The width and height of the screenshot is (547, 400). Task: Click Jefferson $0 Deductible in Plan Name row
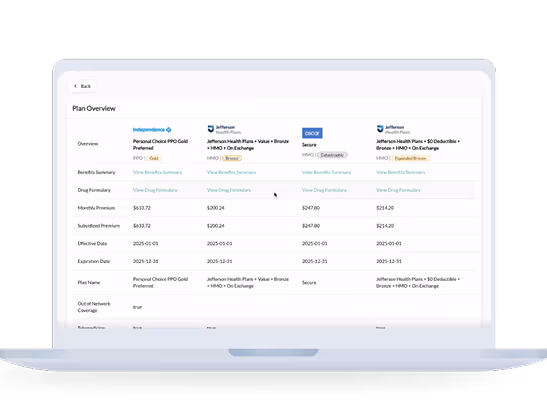click(418, 282)
